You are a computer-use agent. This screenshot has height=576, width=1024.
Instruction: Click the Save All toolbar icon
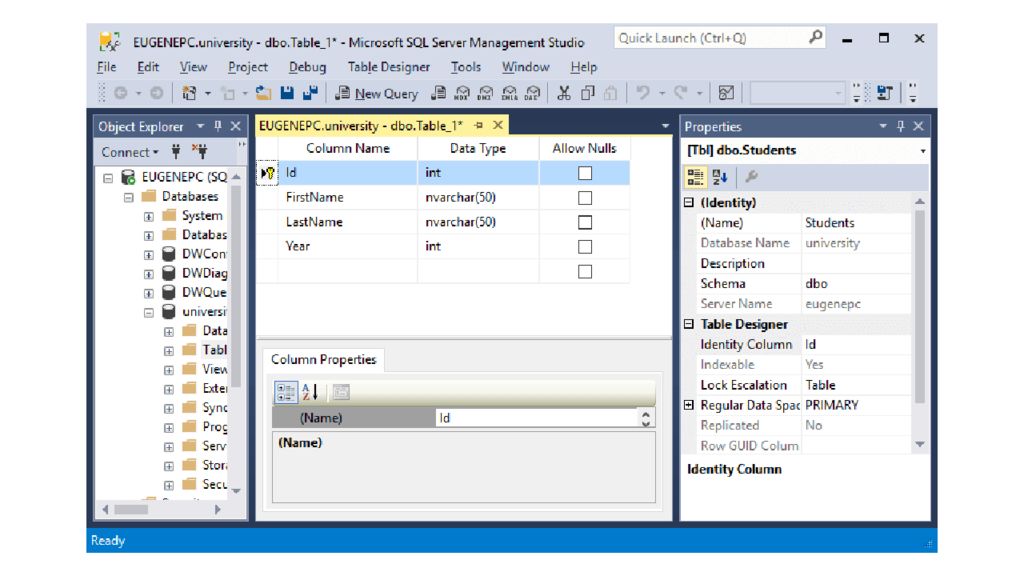310,93
